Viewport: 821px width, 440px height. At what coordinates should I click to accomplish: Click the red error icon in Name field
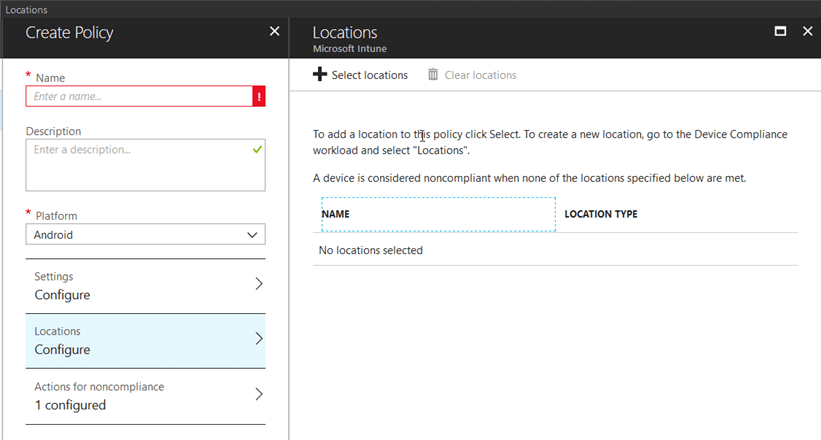click(x=259, y=96)
